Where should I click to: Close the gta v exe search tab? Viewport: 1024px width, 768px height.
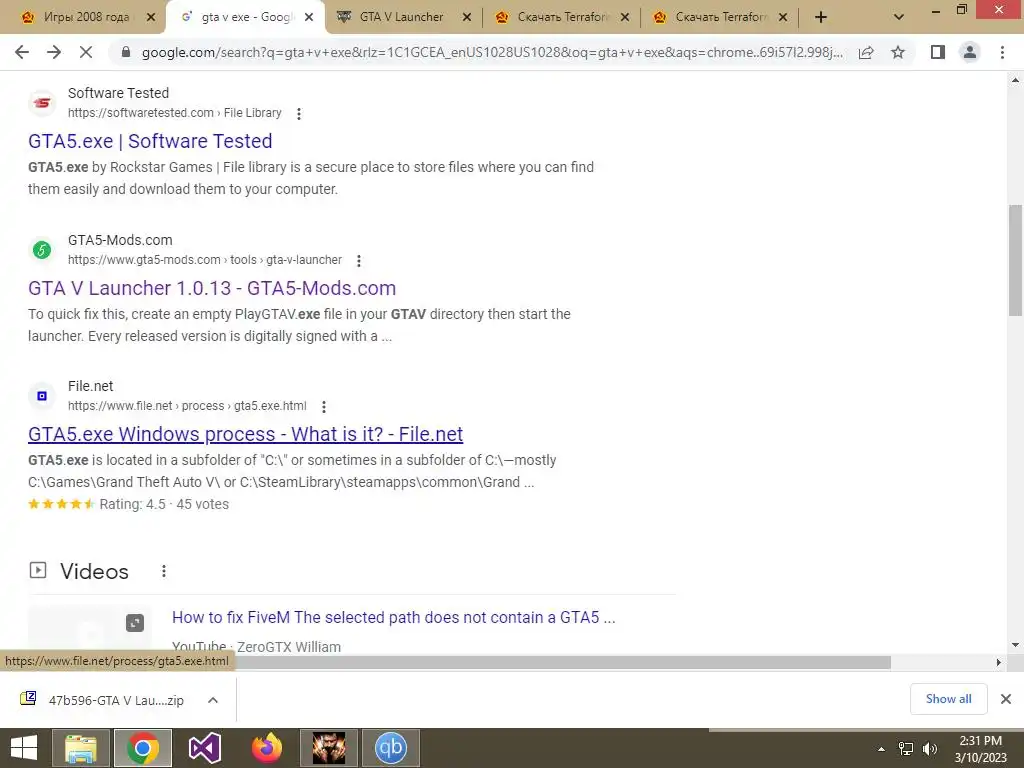[x=309, y=18]
